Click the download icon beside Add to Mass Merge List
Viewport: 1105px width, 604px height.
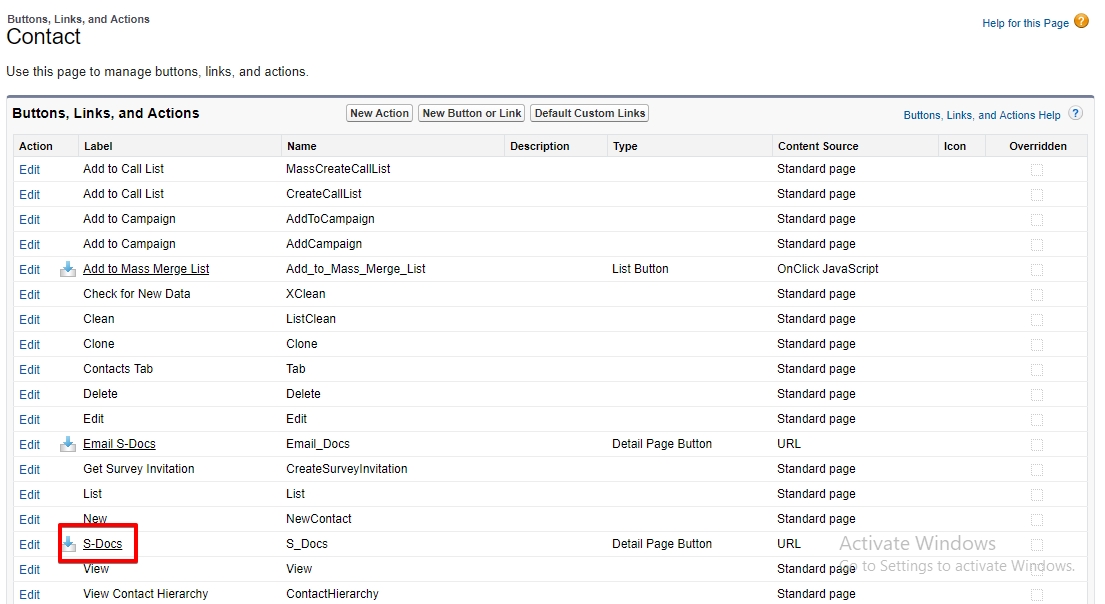click(66, 269)
